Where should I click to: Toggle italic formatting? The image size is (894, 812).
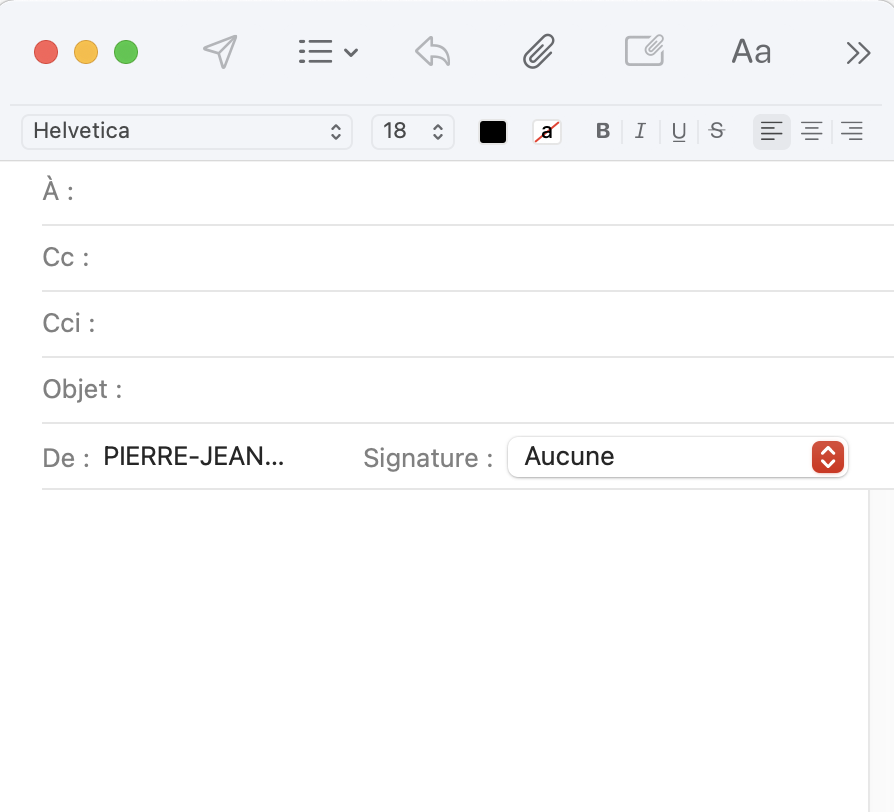point(640,131)
